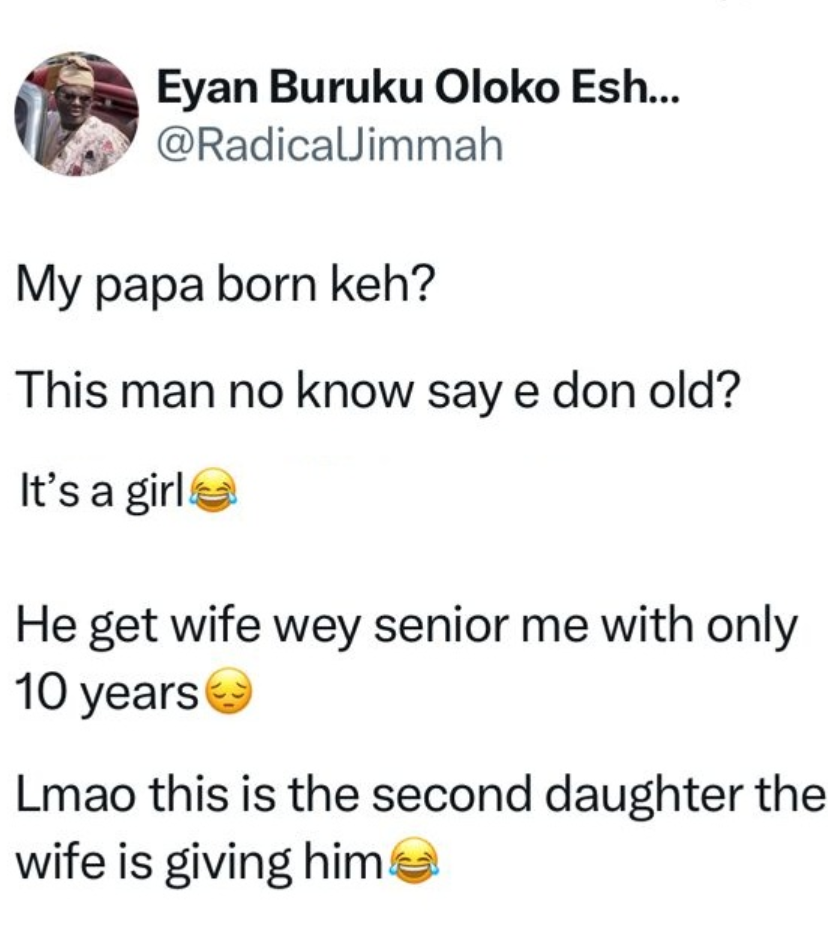
Task: Click the @RadicalJimmah handle
Action: tap(330, 146)
